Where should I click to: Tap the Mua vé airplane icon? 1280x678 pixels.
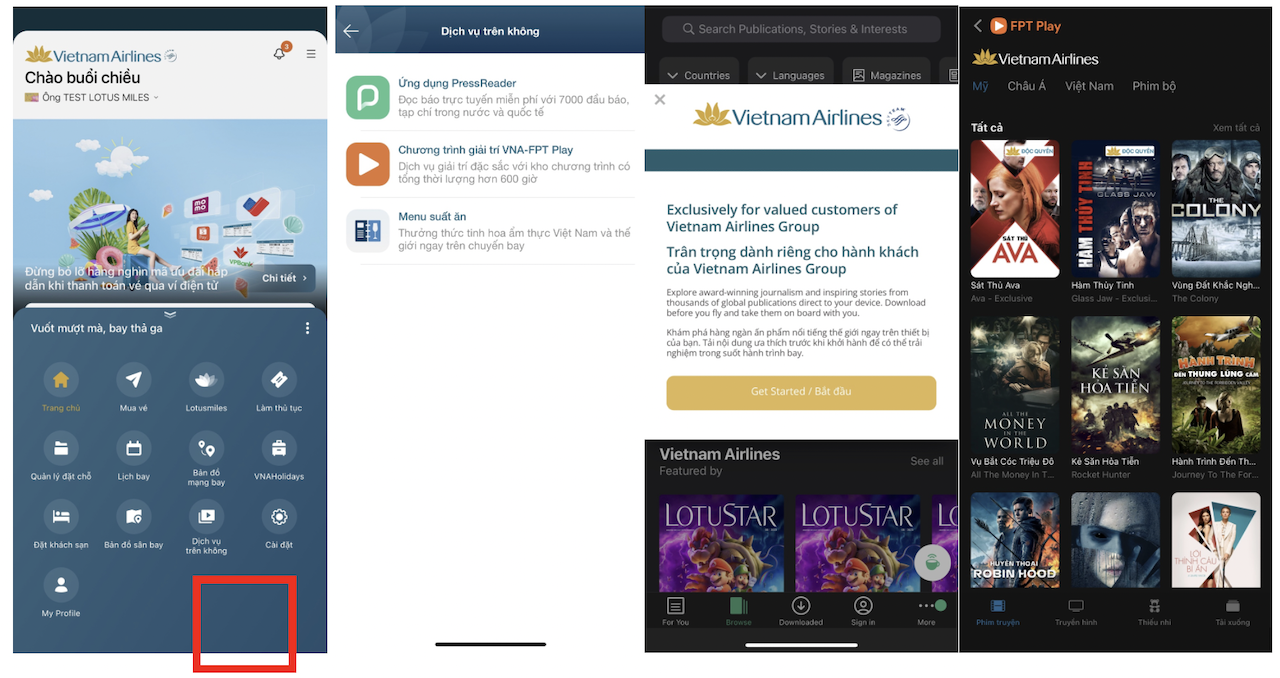(134, 380)
